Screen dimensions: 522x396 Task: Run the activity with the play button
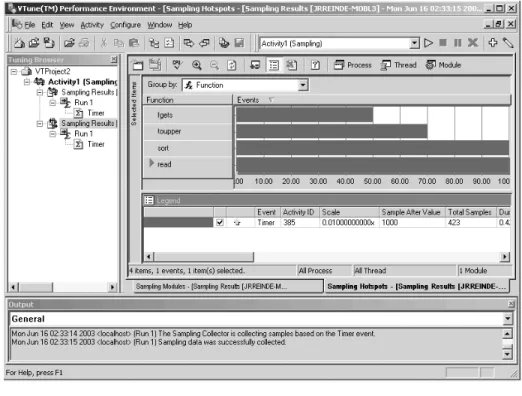[428, 43]
